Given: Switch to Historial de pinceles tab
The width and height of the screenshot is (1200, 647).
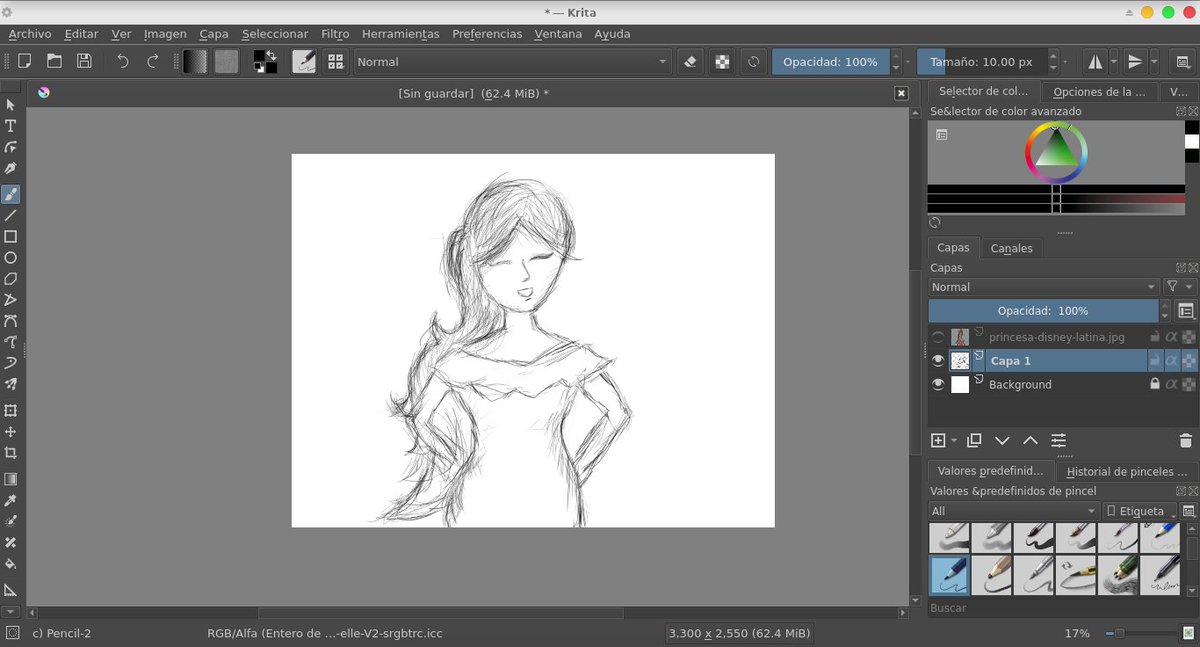Looking at the screenshot, I should (1126, 471).
